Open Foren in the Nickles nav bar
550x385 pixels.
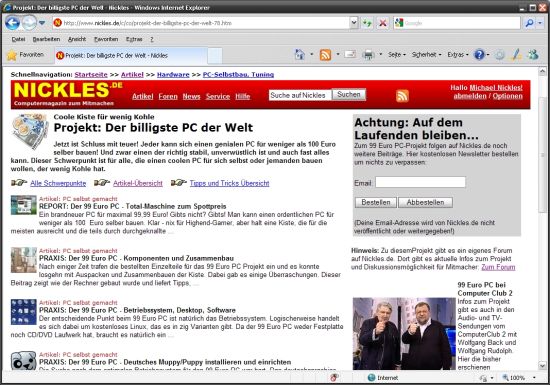pyautogui.click(x=168, y=96)
